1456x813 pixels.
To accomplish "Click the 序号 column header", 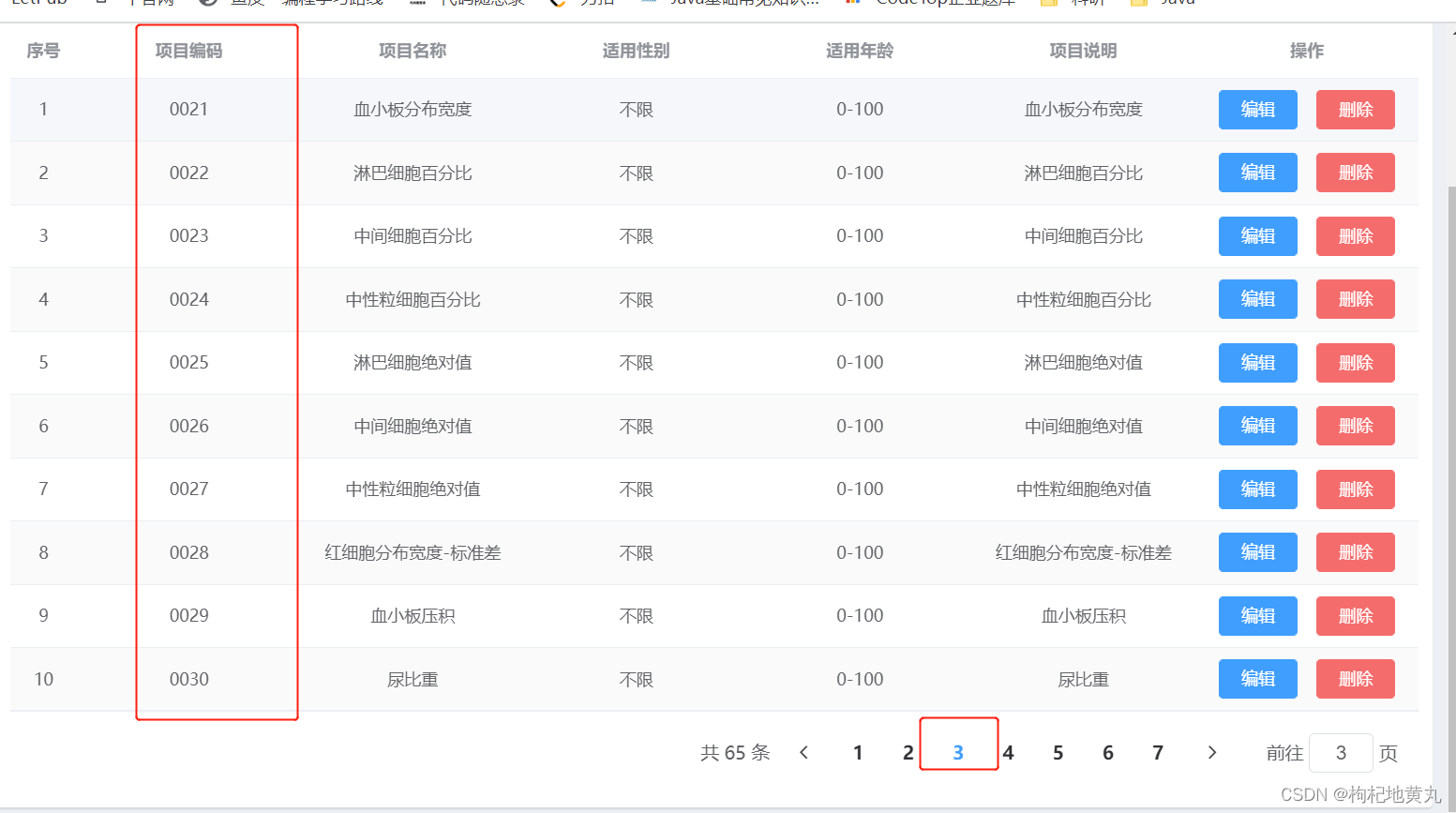I will pos(43,51).
